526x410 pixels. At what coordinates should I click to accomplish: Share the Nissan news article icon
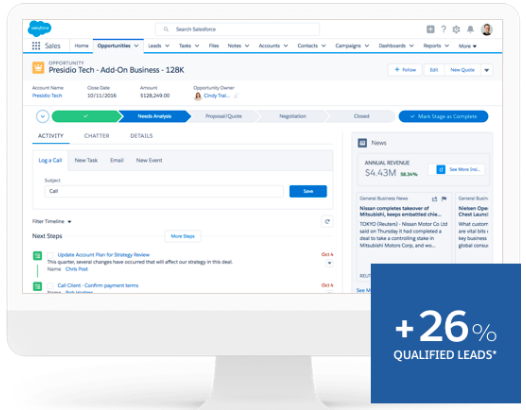434,199
